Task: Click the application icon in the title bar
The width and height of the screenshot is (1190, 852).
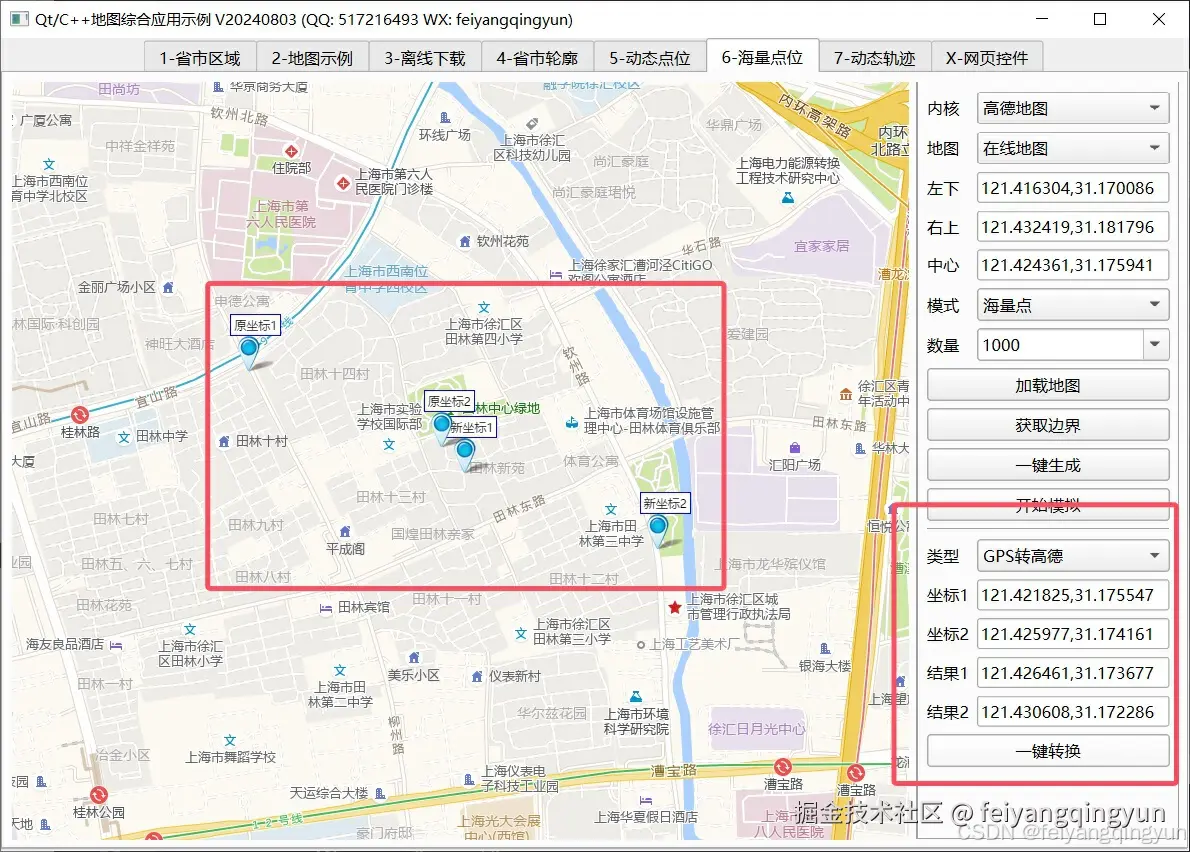Action: 17,19
